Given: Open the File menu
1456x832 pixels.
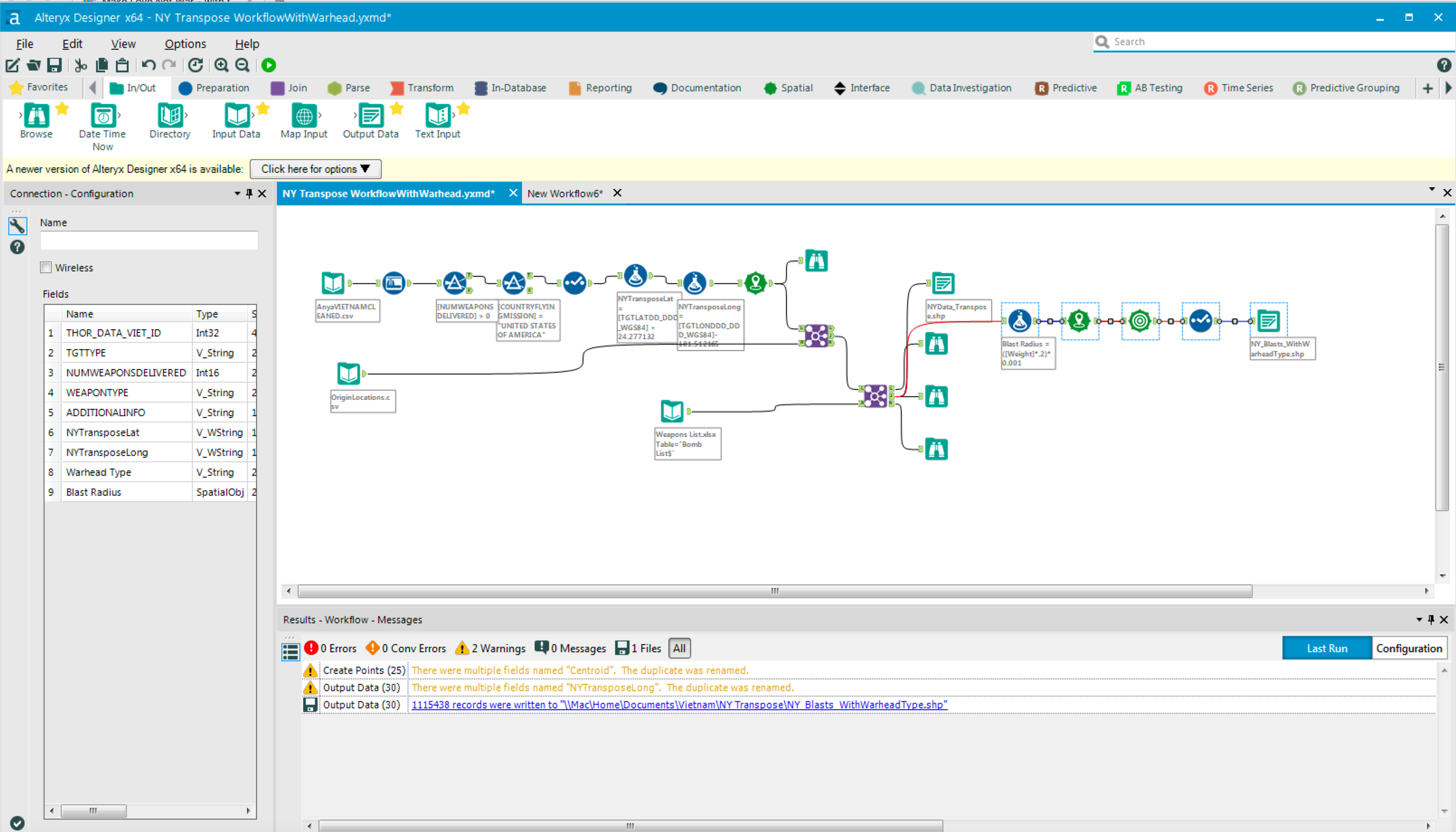Looking at the screenshot, I should (x=24, y=44).
